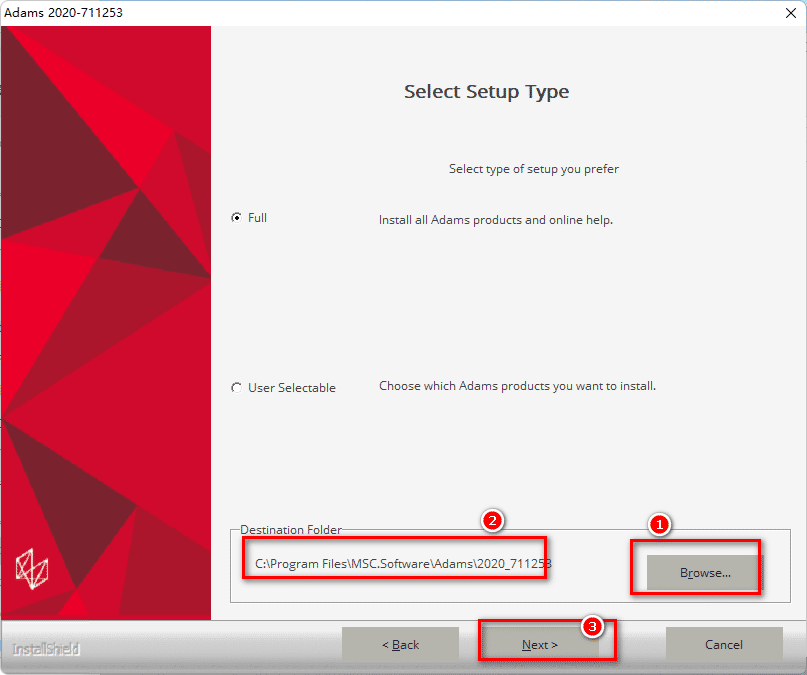This screenshot has height=675, width=807.
Task: Go back with the < Back button
Action: (400, 645)
